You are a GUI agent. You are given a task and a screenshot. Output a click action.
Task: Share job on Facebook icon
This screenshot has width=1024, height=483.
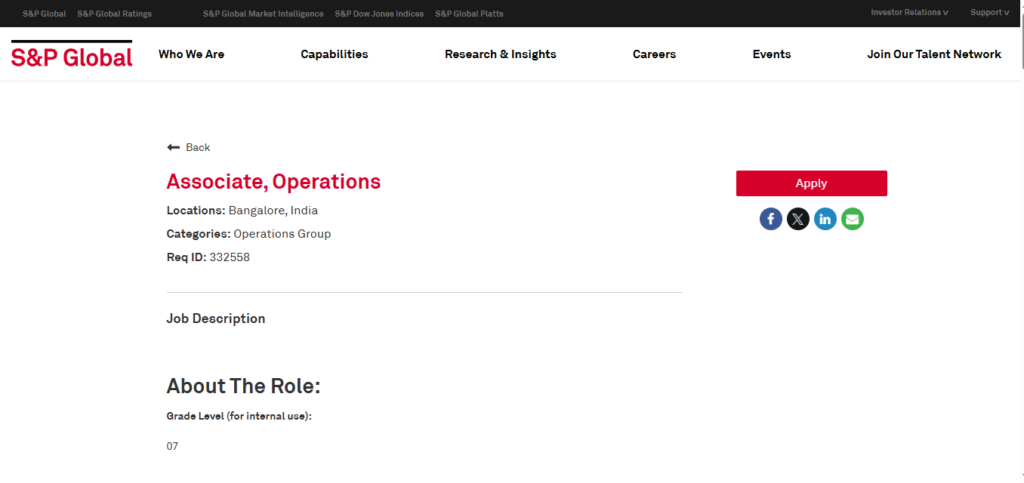coord(771,219)
